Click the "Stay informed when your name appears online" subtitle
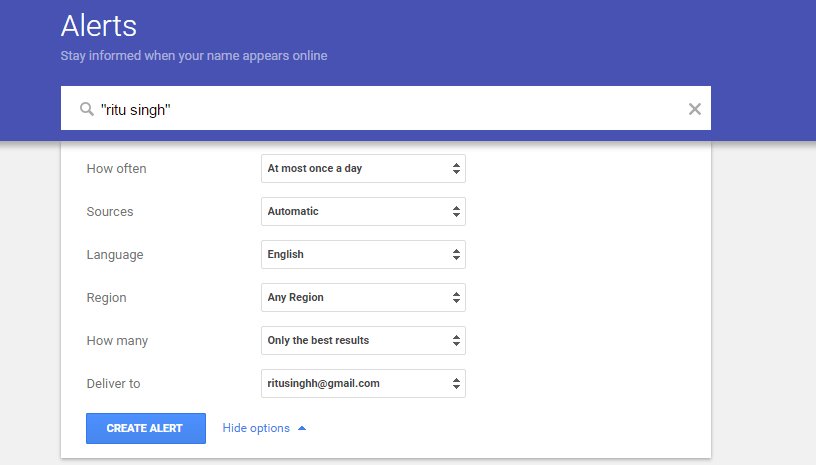 [x=194, y=56]
